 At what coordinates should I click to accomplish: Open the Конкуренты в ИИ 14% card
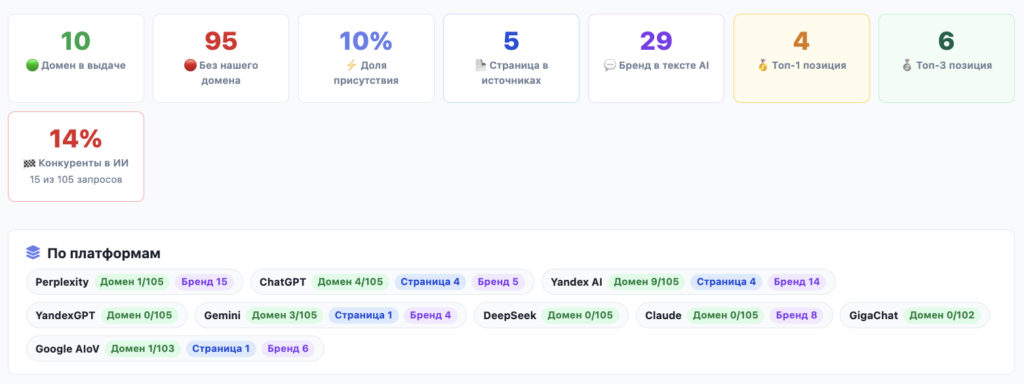76,157
